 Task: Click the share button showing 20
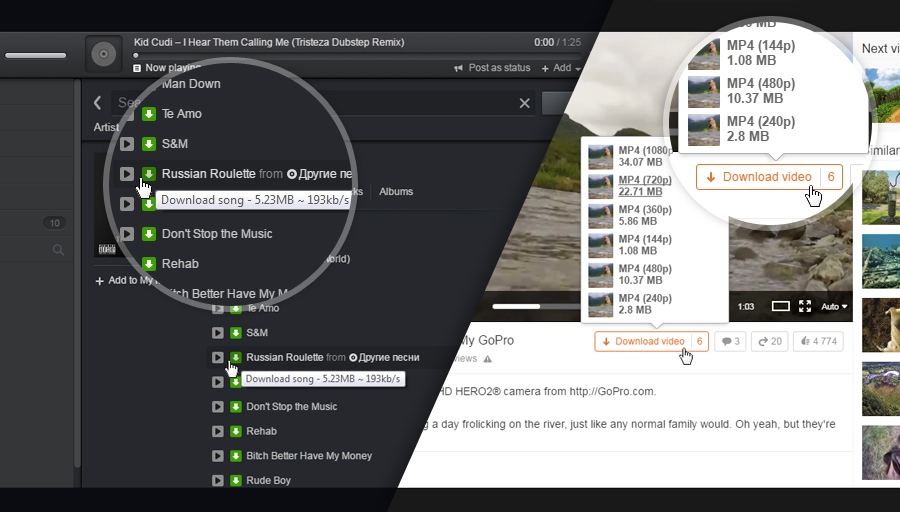click(770, 342)
